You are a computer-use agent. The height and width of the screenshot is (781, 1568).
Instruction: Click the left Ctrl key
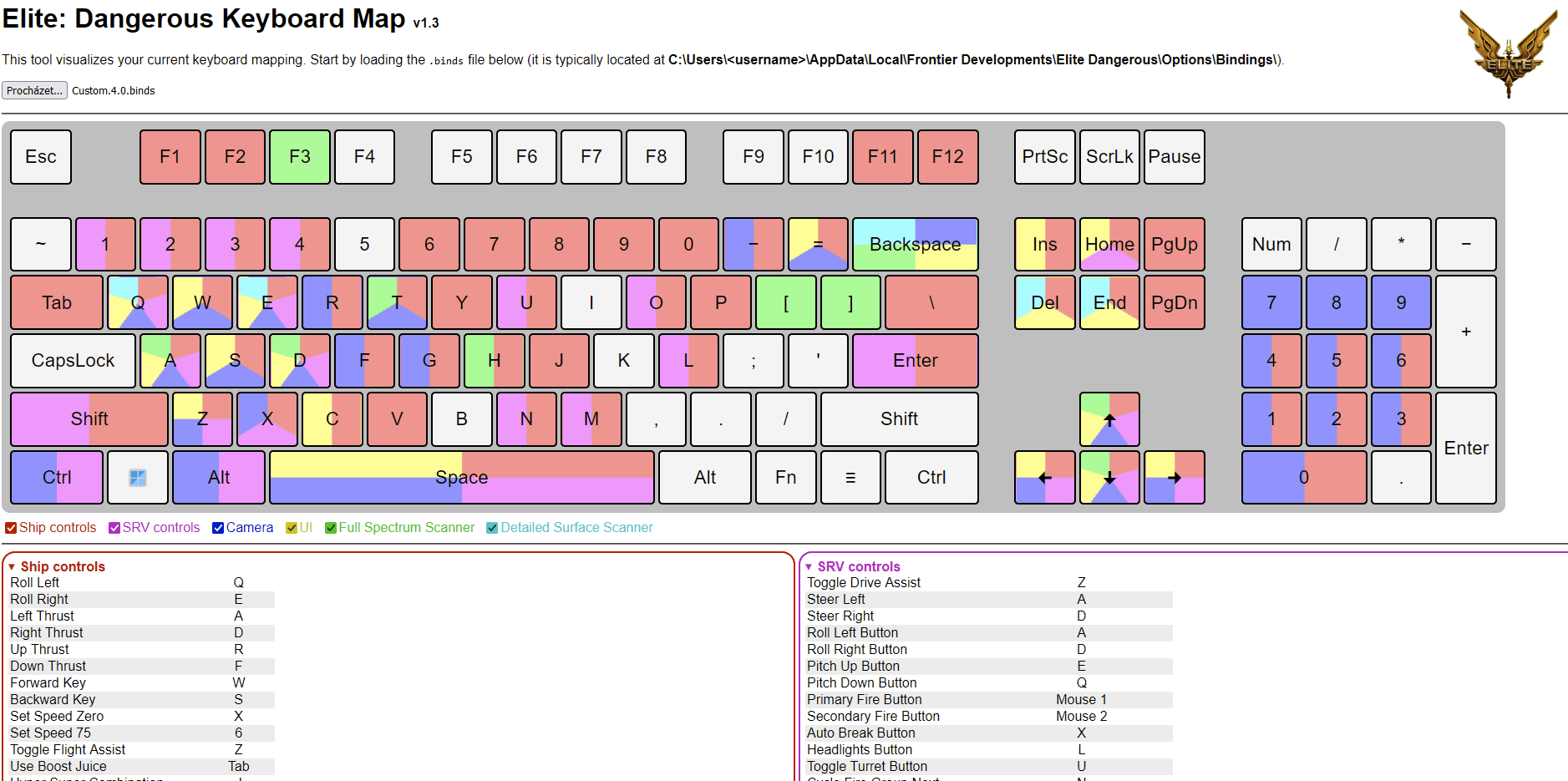pyautogui.click(x=57, y=477)
